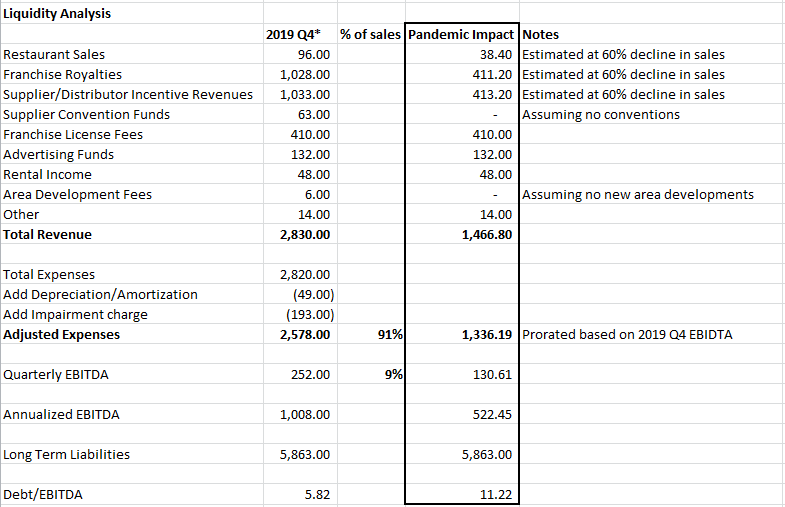Select the Debt/EBITDA pandemic value 11.22
Viewport: 785px width, 507px height.
click(462, 494)
